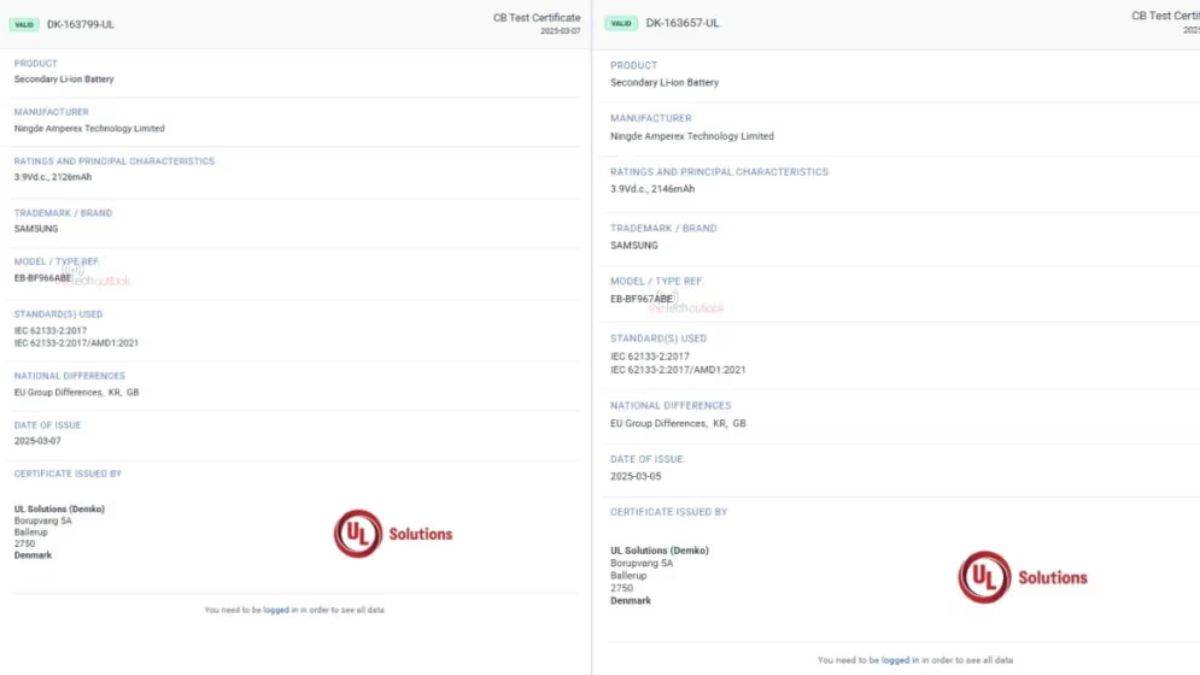This screenshot has width=1200, height=675.
Task: Click 'Ningde Amperex Technology Limited' on right certificate
Action: pos(692,136)
